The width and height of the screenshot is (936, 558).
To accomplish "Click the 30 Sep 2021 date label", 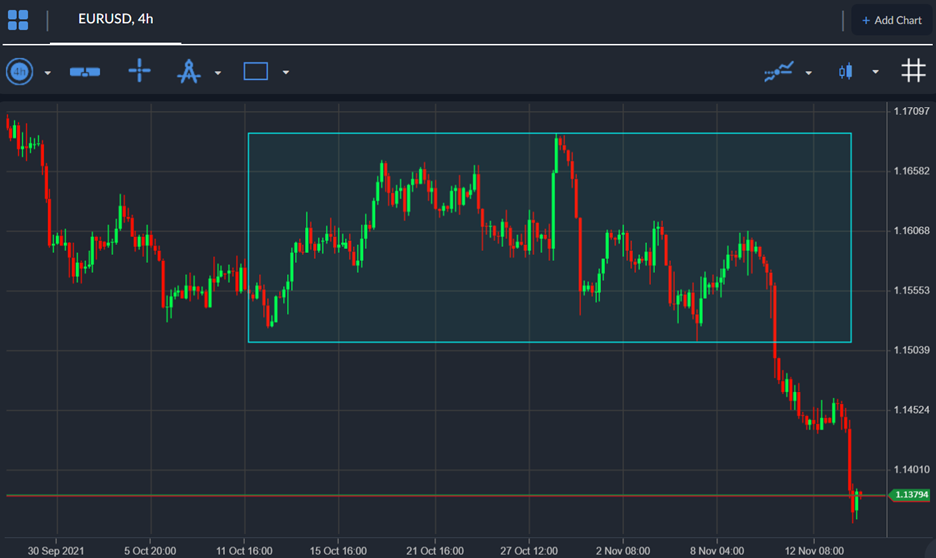I will coord(56,551).
